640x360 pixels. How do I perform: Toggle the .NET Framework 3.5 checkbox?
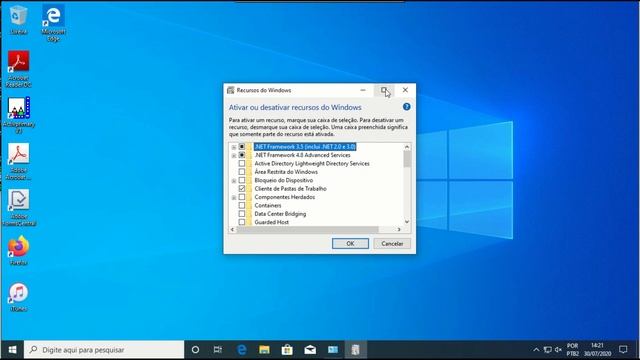tap(242, 147)
